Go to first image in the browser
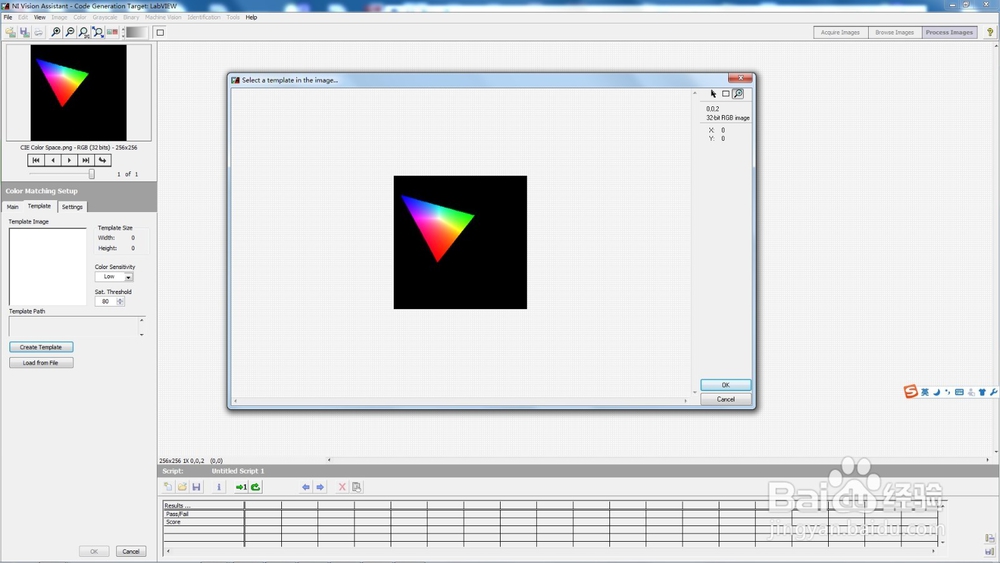The width and height of the screenshot is (1000, 563). [36, 160]
